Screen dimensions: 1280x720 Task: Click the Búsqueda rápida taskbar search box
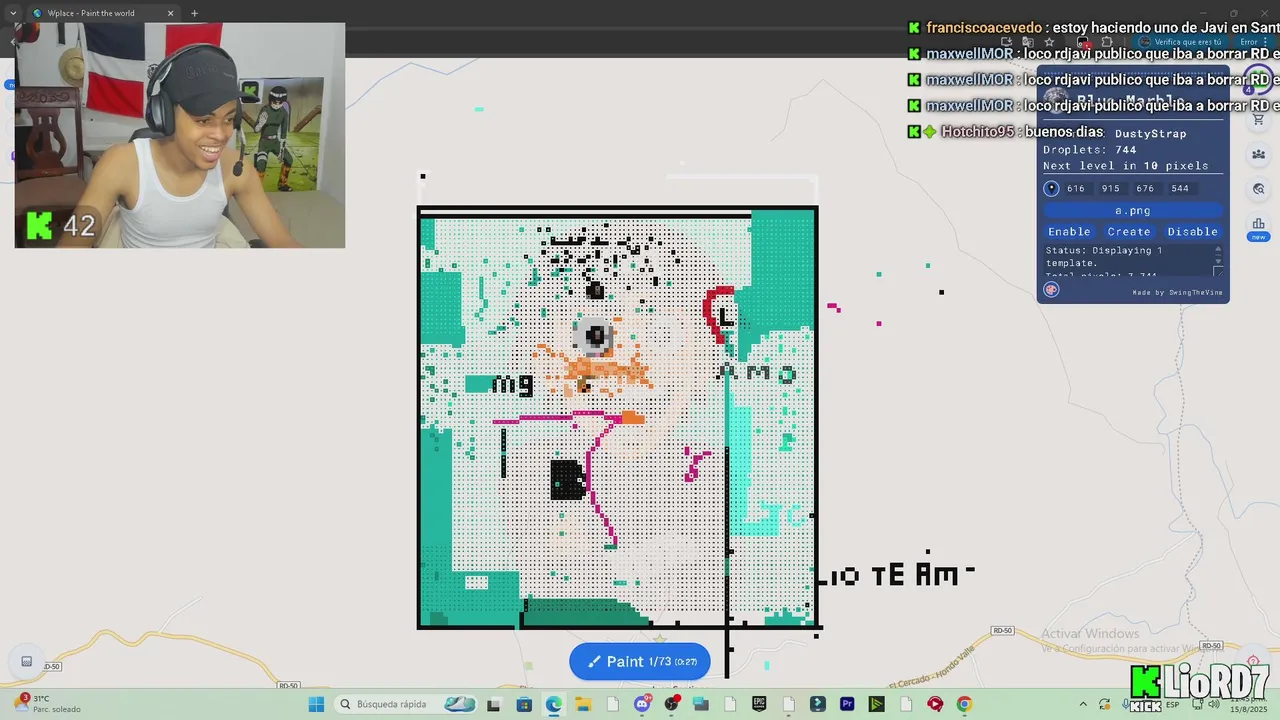(x=405, y=704)
